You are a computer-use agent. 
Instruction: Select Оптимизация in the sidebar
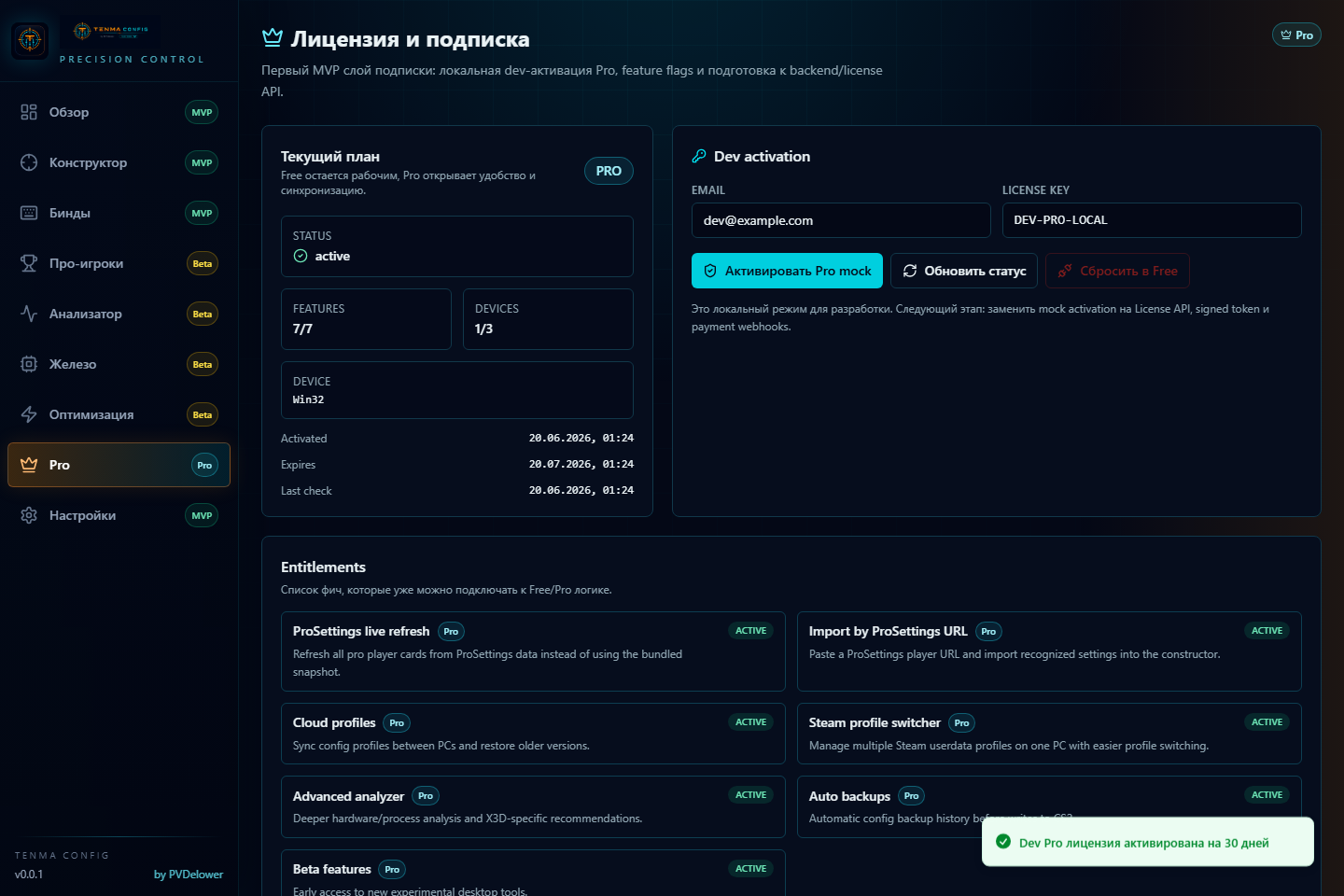click(x=119, y=414)
